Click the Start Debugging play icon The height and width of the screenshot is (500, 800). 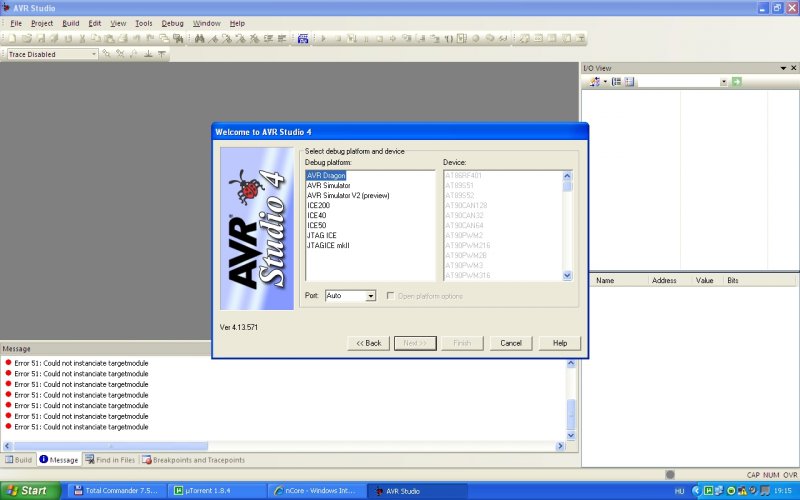pyautogui.click(x=323, y=38)
